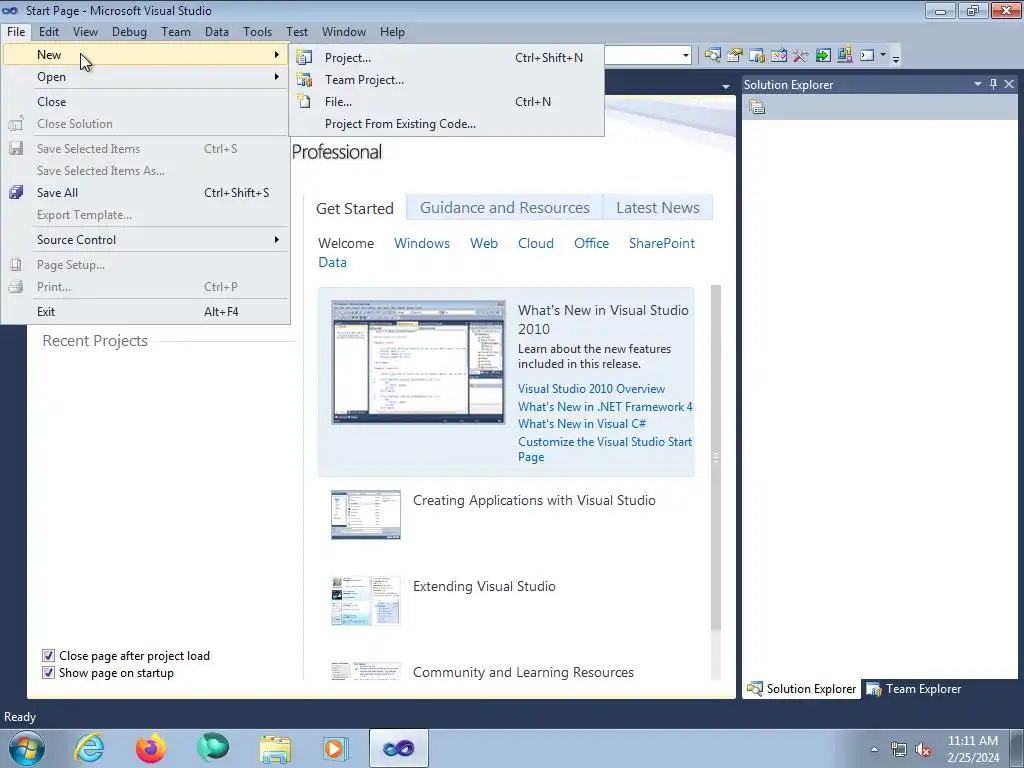Viewport: 1024px width, 768px height.
Task: Open the toolbar options overflow arrow
Action: [x=896, y=58]
